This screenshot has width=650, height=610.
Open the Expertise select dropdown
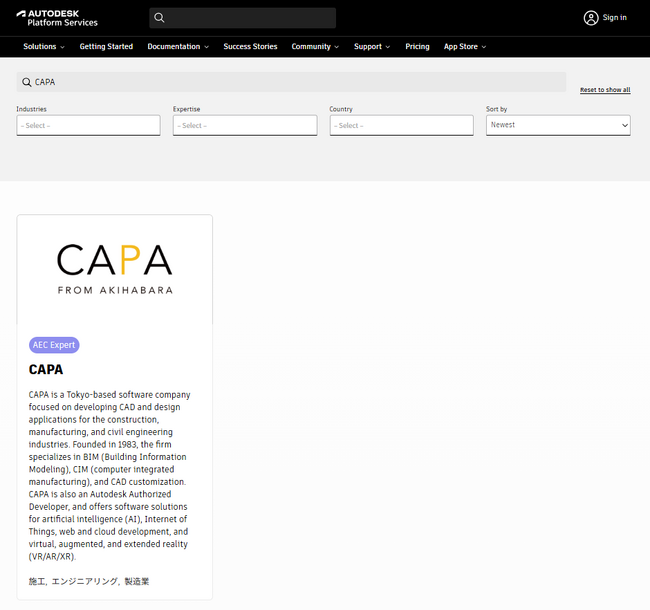click(x=245, y=125)
